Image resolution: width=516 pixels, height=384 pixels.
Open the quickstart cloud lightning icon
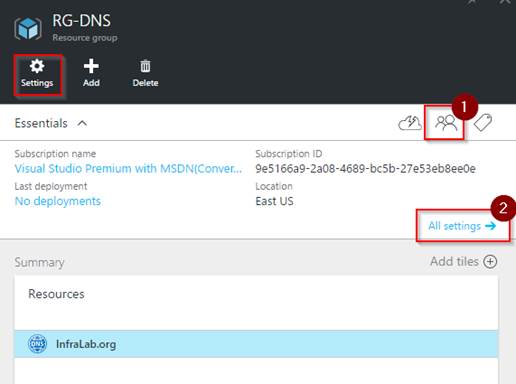click(410, 123)
